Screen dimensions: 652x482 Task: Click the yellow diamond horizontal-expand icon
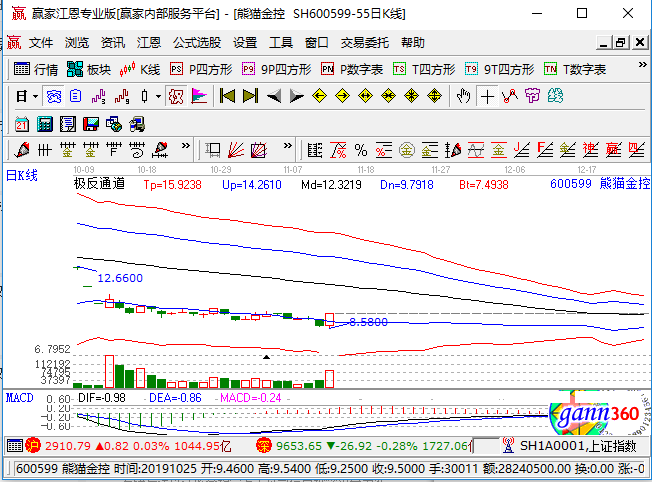(365, 96)
